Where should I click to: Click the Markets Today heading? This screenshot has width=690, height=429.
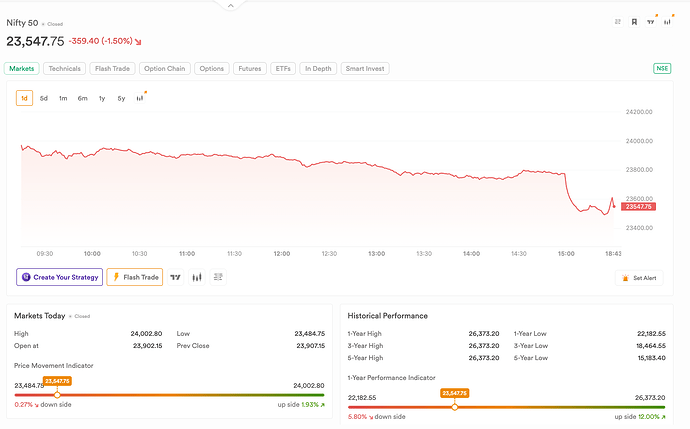40,315
